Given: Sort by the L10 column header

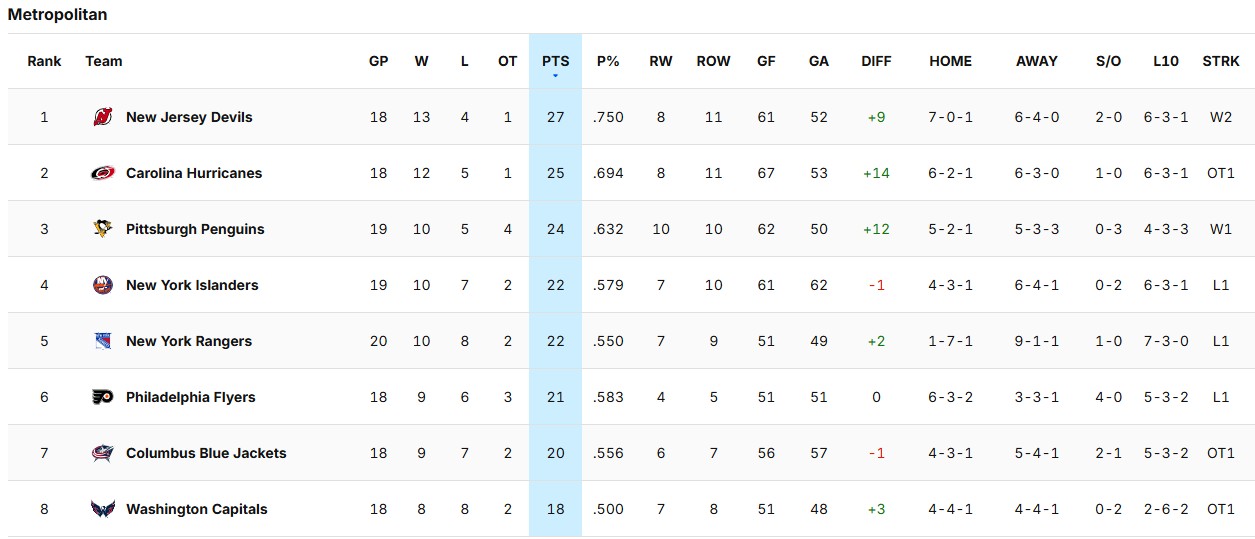Looking at the screenshot, I should [1165, 61].
